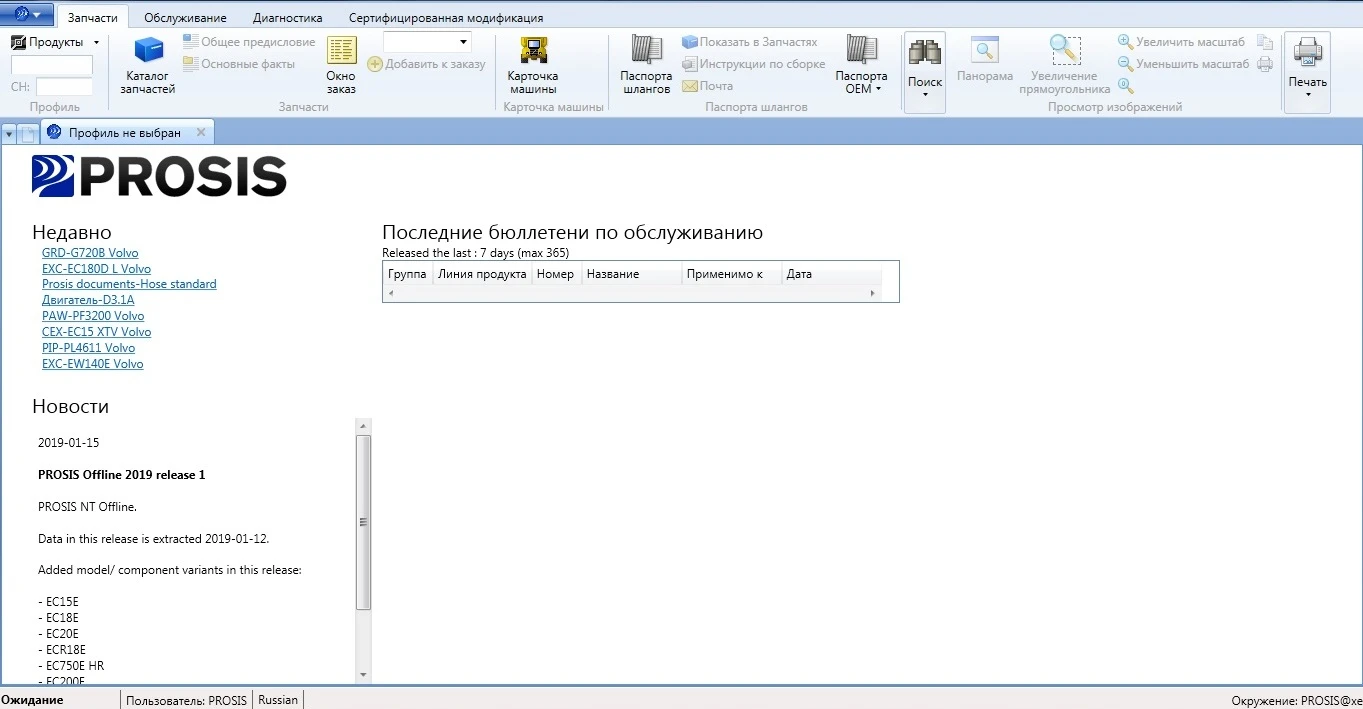The height and width of the screenshot is (709, 1363).
Task: Click Показать в Запчастях
Action: 750,42
